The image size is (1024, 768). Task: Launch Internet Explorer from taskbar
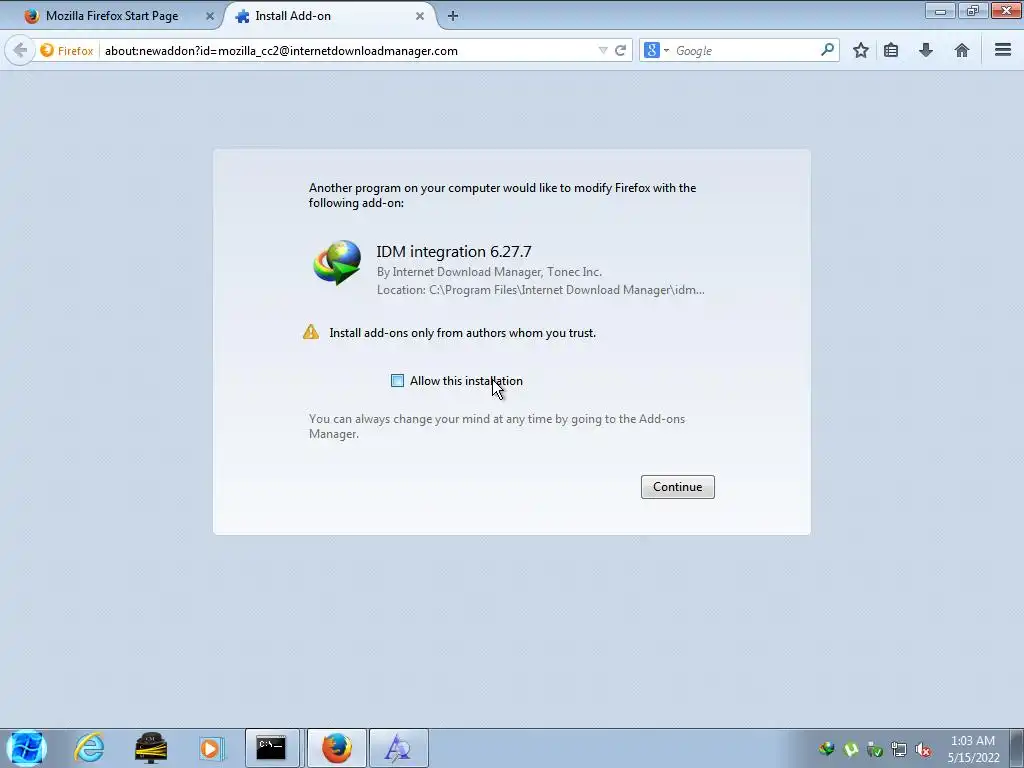[89, 748]
